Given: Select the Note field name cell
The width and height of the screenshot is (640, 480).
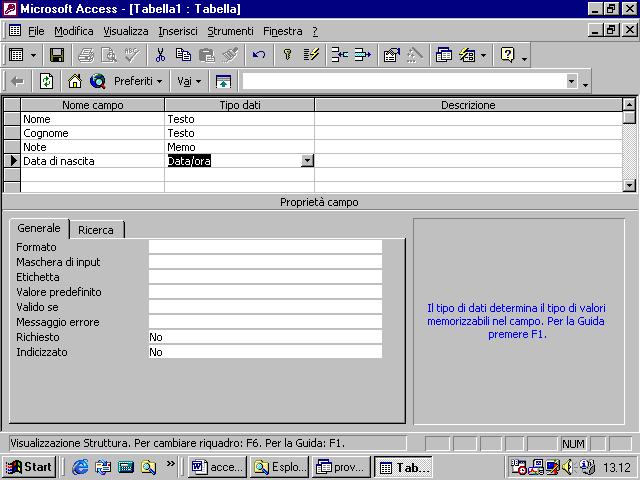Looking at the screenshot, I should (93, 147).
